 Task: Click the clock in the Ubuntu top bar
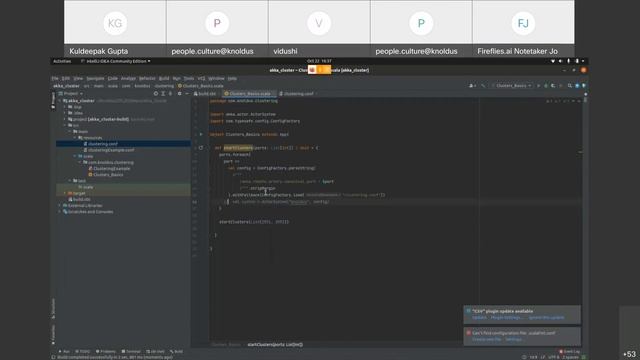tap(319, 61)
